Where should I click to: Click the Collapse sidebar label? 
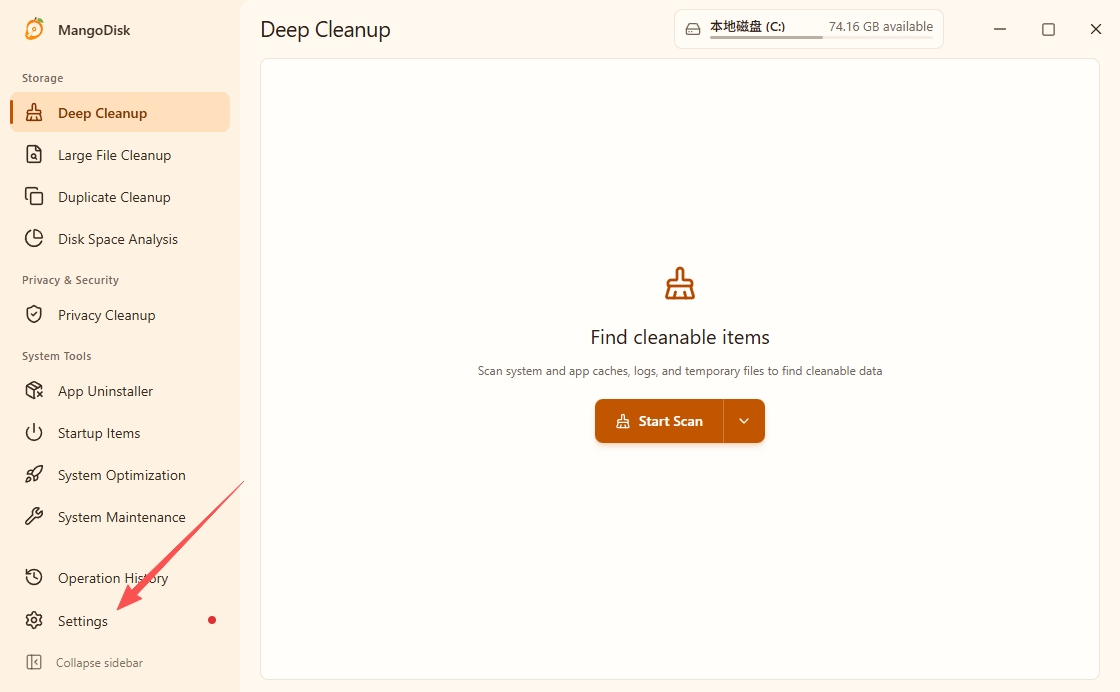point(99,663)
